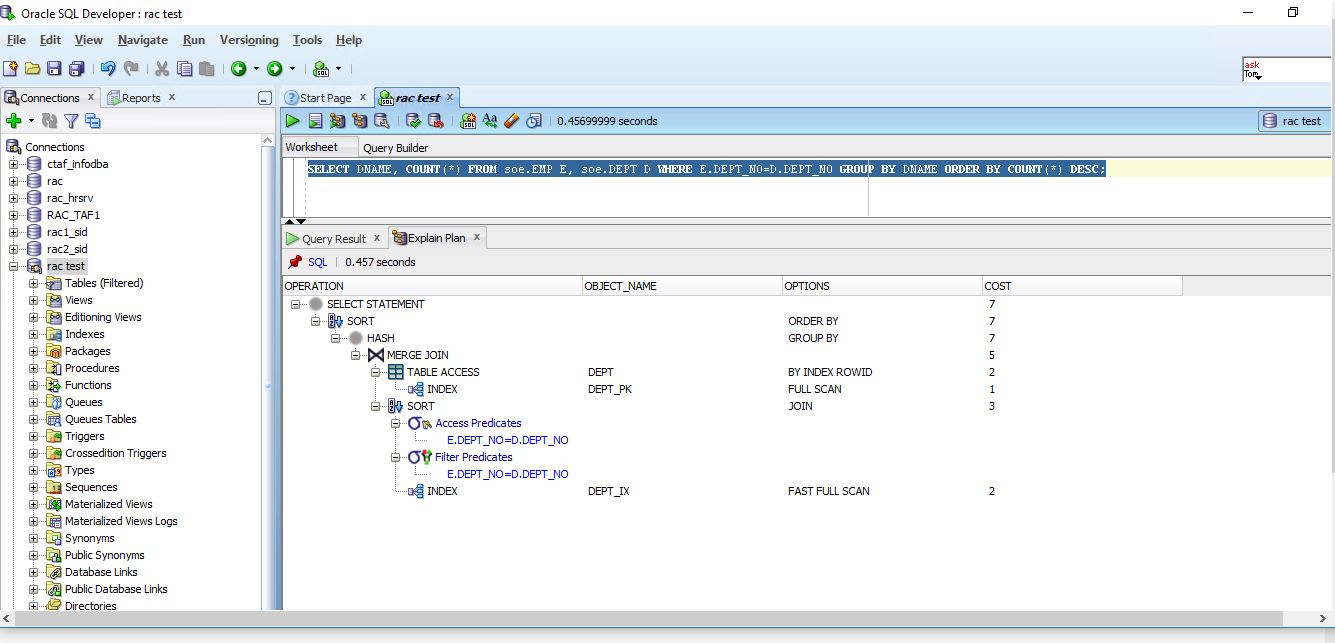Expand the Tables (Filtered) node
1335x643 pixels.
click(34, 283)
